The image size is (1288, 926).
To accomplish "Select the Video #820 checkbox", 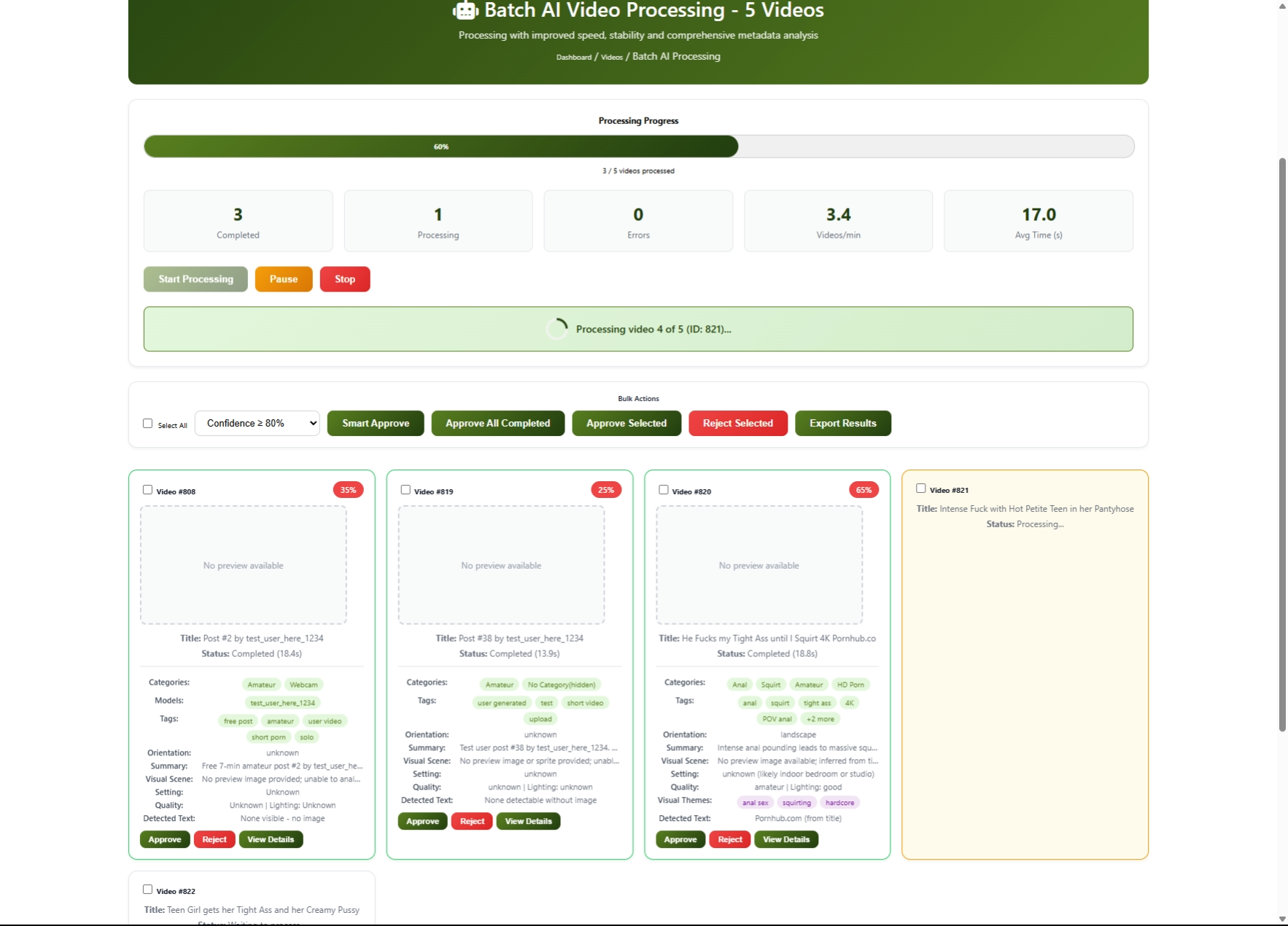I will pyautogui.click(x=664, y=490).
